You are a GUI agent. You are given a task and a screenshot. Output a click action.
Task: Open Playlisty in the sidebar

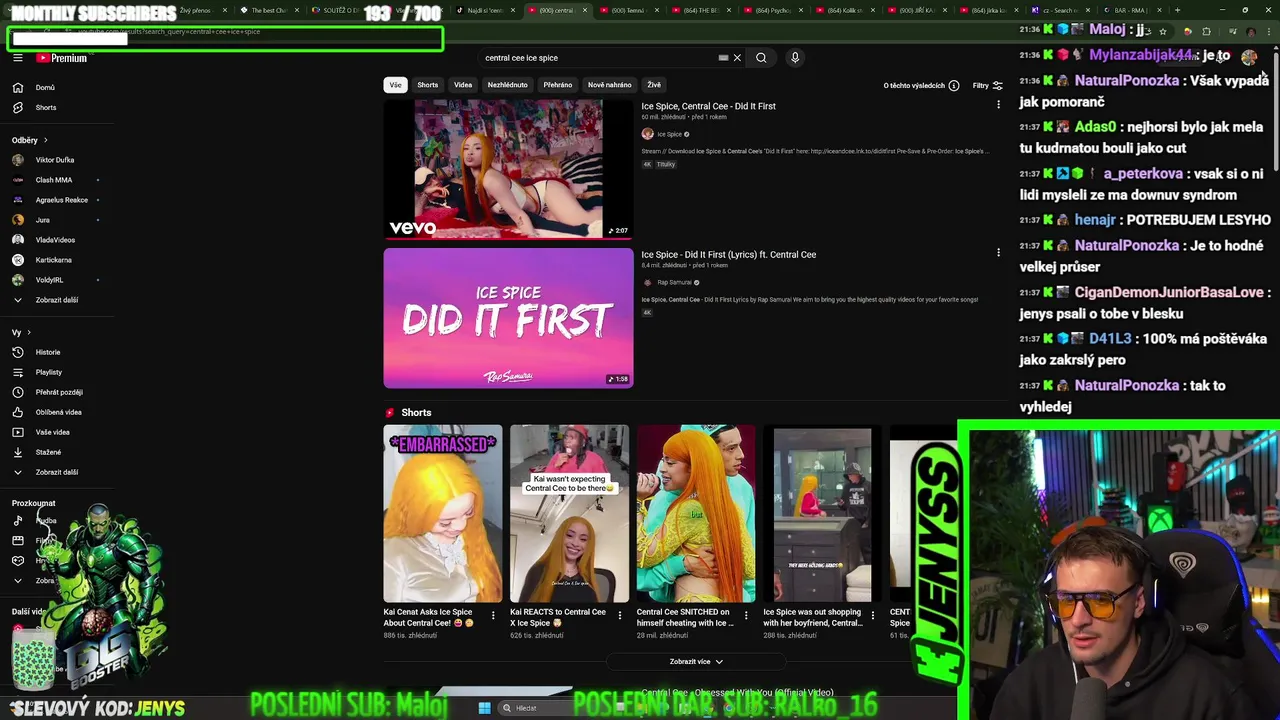(x=49, y=372)
